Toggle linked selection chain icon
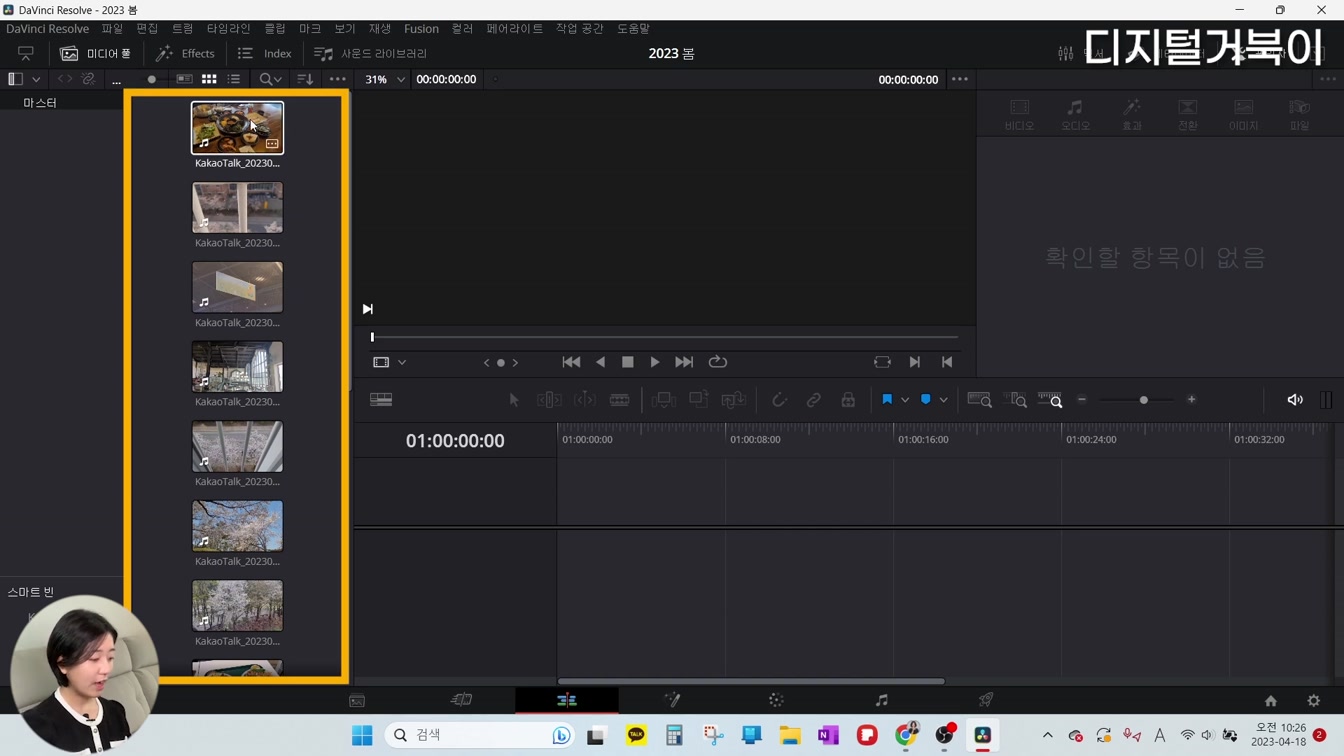The image size is (1344, 756). point(814,400)
